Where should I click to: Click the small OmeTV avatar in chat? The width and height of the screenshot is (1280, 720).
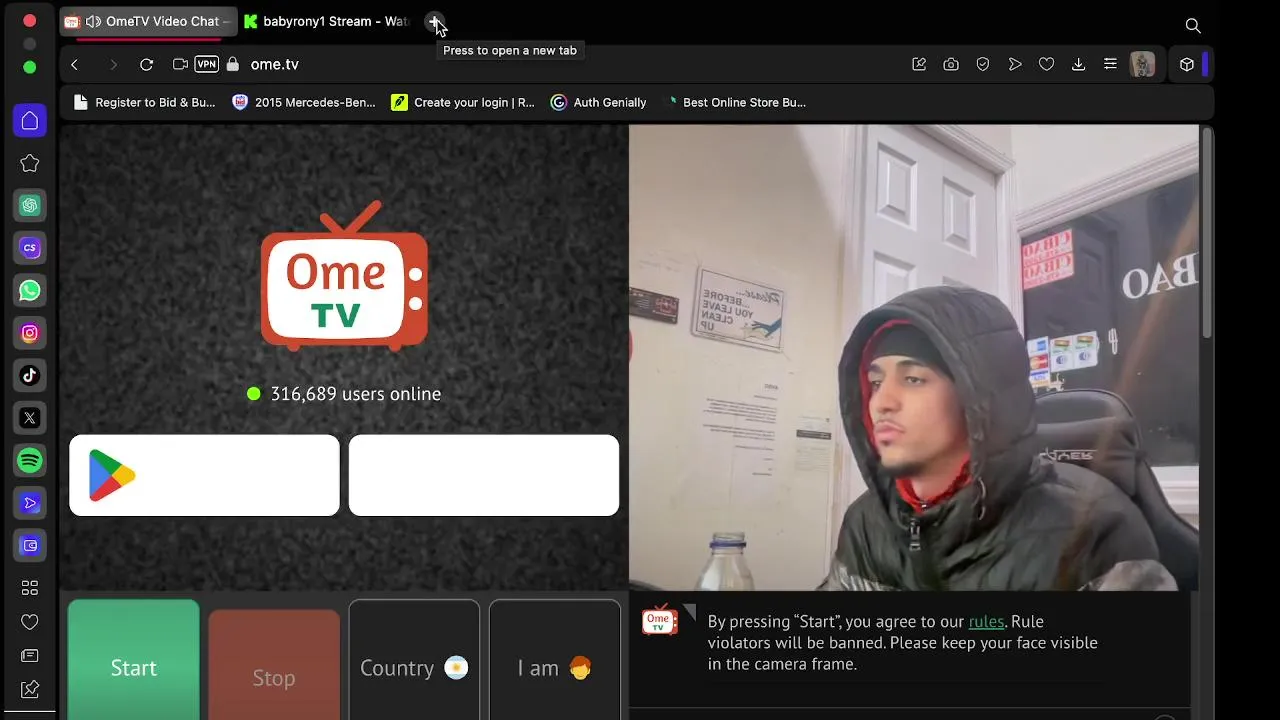[x=659, y=620]
